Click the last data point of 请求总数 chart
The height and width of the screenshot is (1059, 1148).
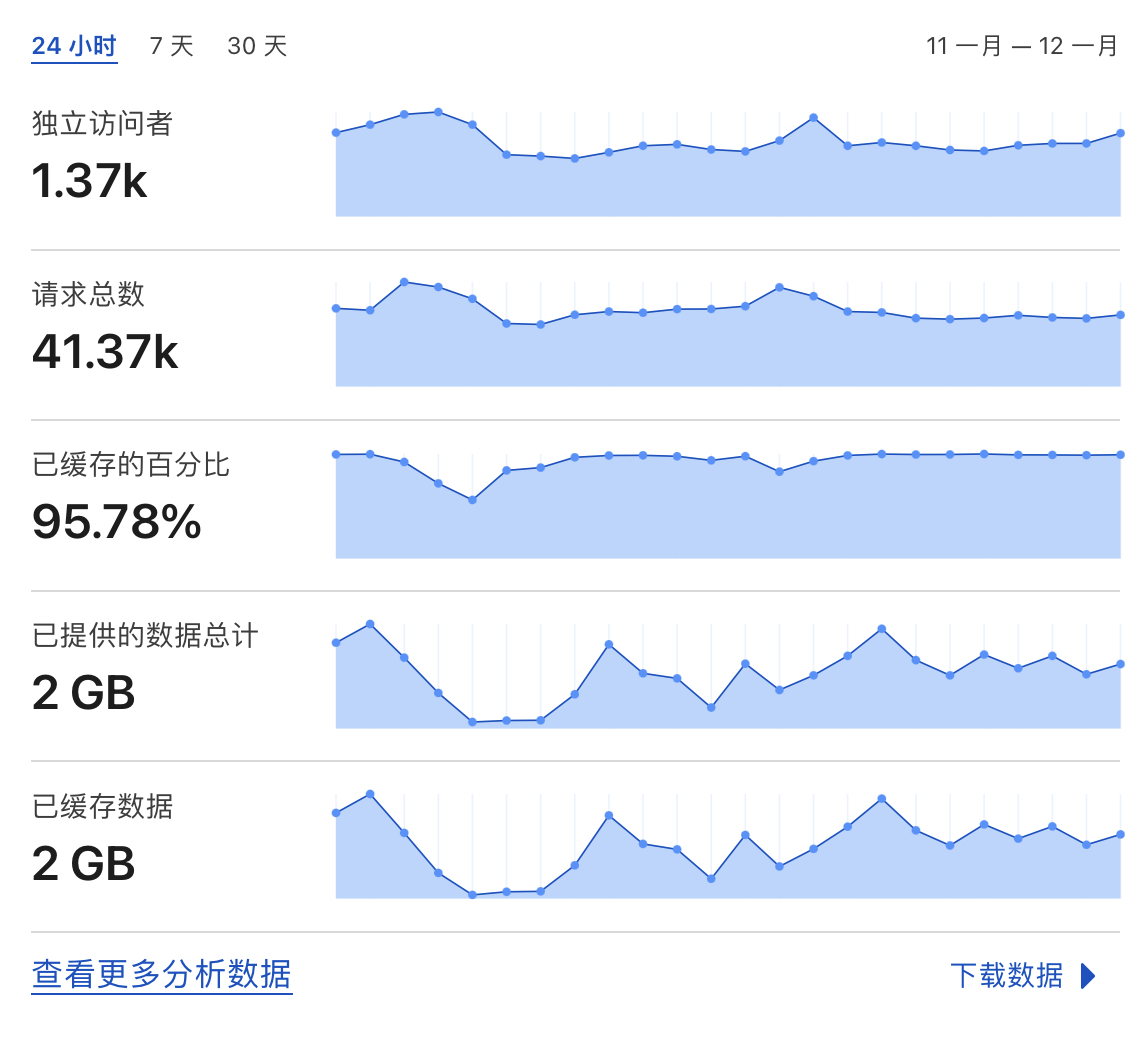pyautogui.click(x=1120, y=315)
